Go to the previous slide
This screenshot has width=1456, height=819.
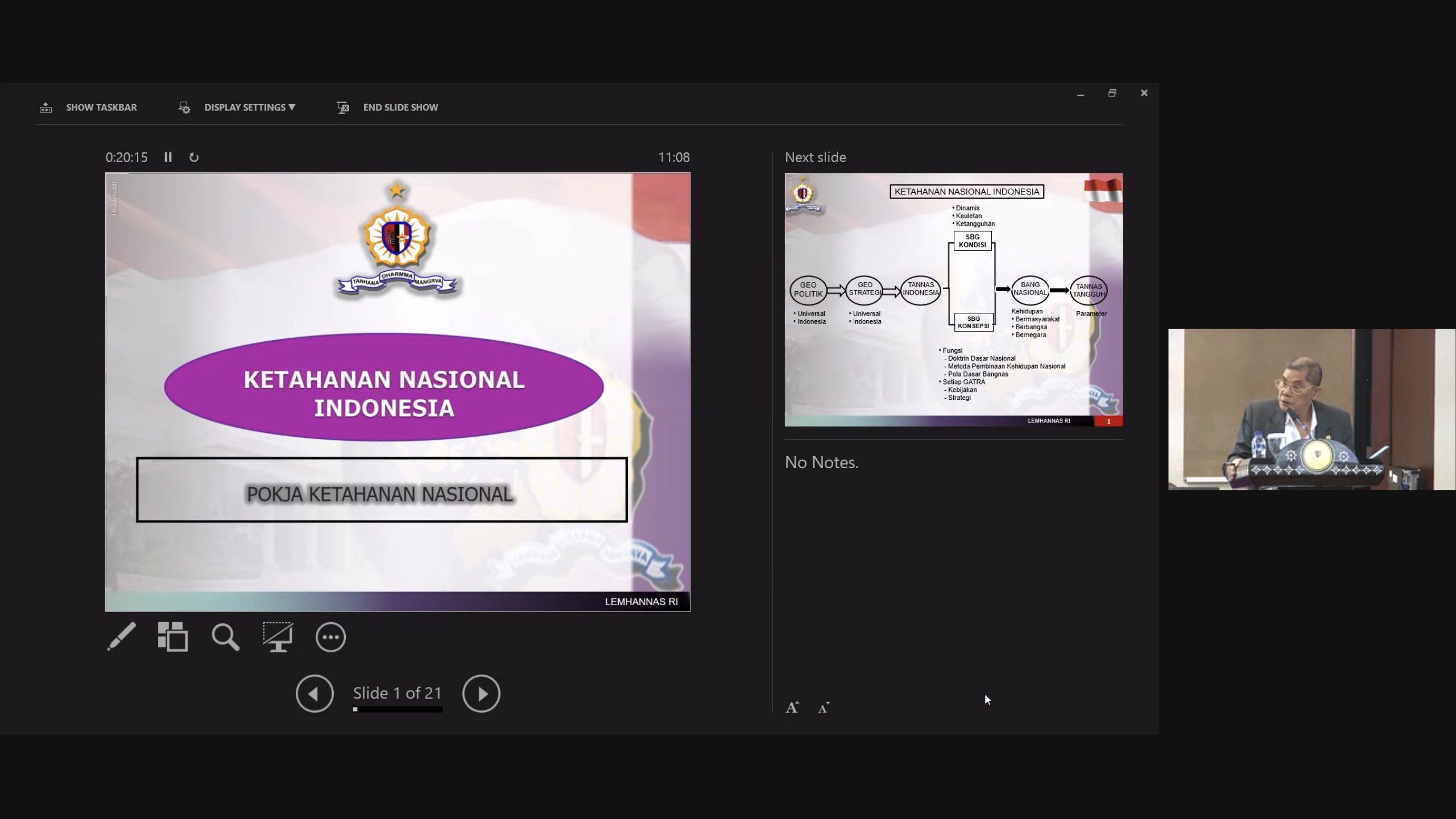(x=315, y=693)
